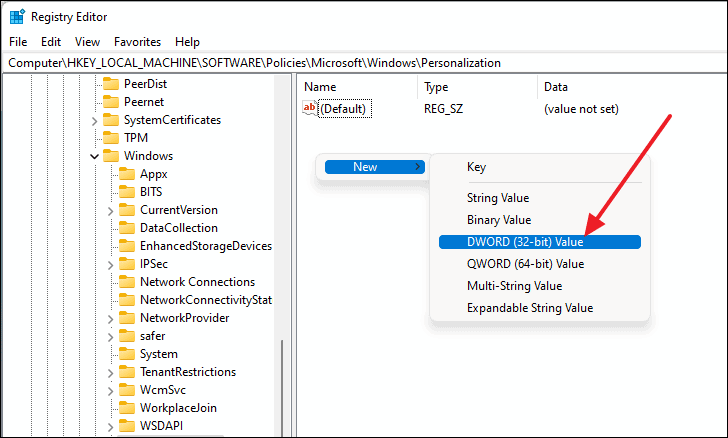
Task: Select the System key label
Action: [x=159, y=354]
